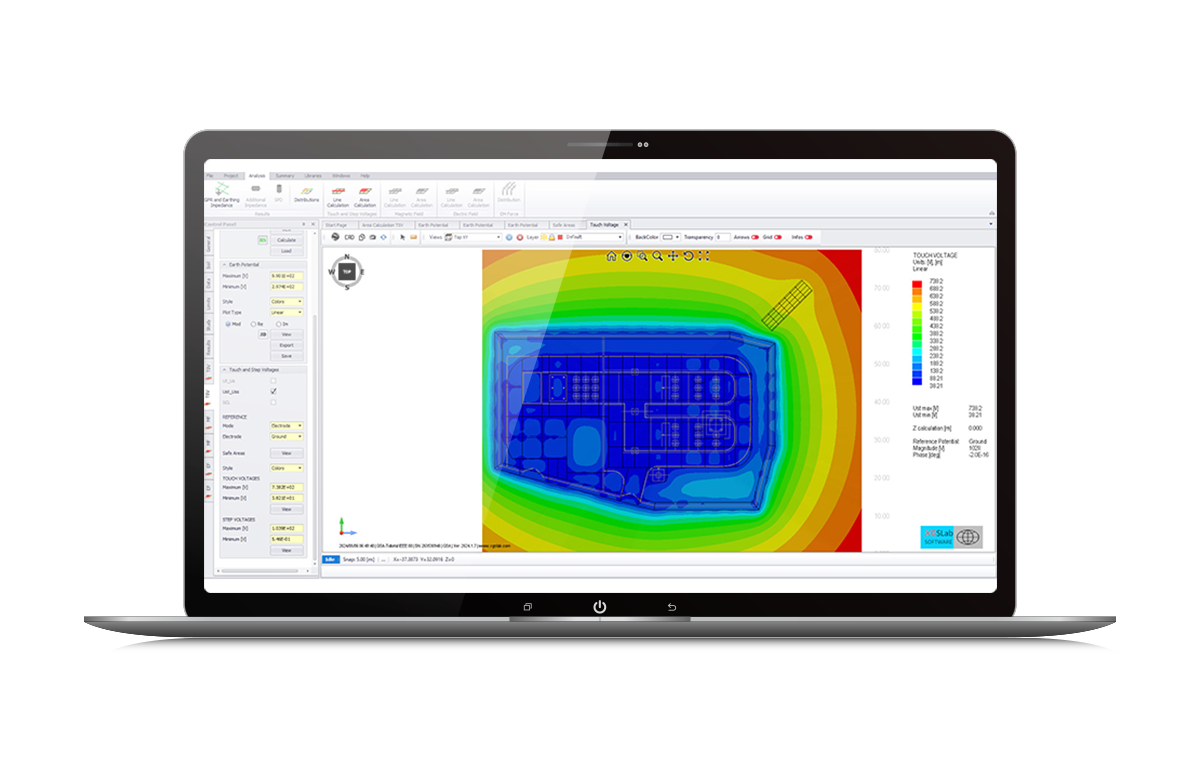Click the home view icon above the plot
Screen dimensions: 1200x780
611,256
